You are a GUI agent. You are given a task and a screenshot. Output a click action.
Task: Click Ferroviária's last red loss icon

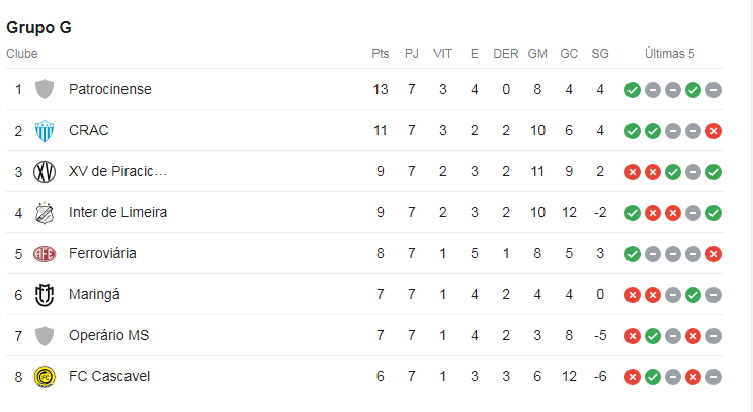[x=713, y=254]
